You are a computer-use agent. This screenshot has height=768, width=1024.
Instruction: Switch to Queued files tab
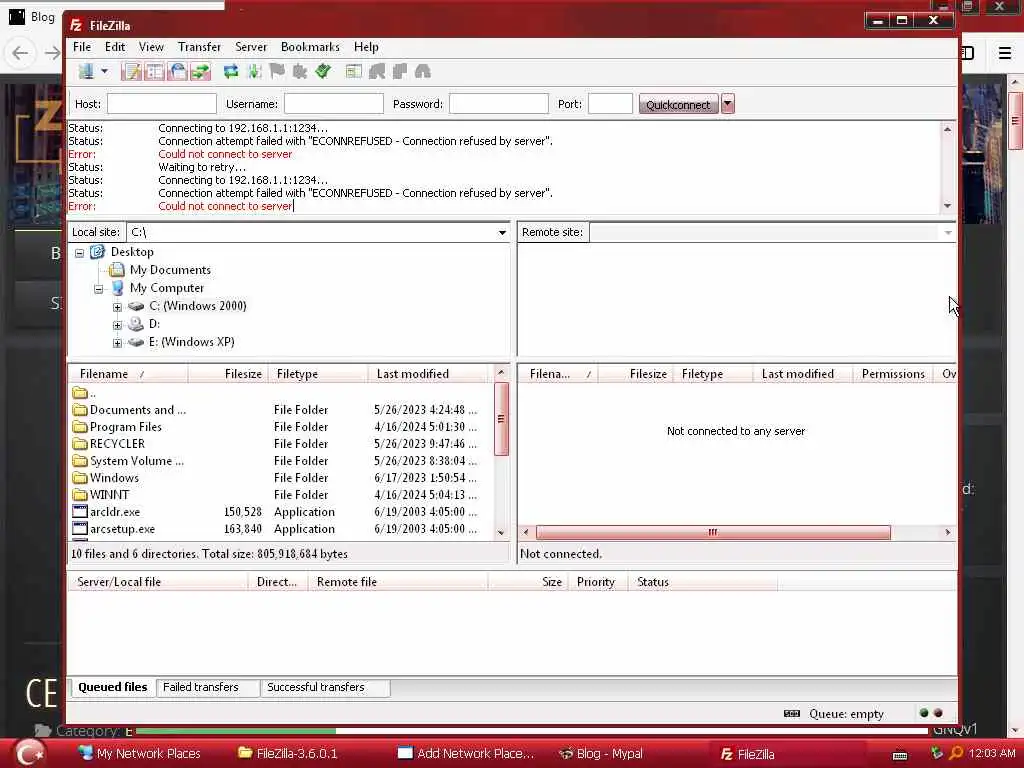point(112,687)
